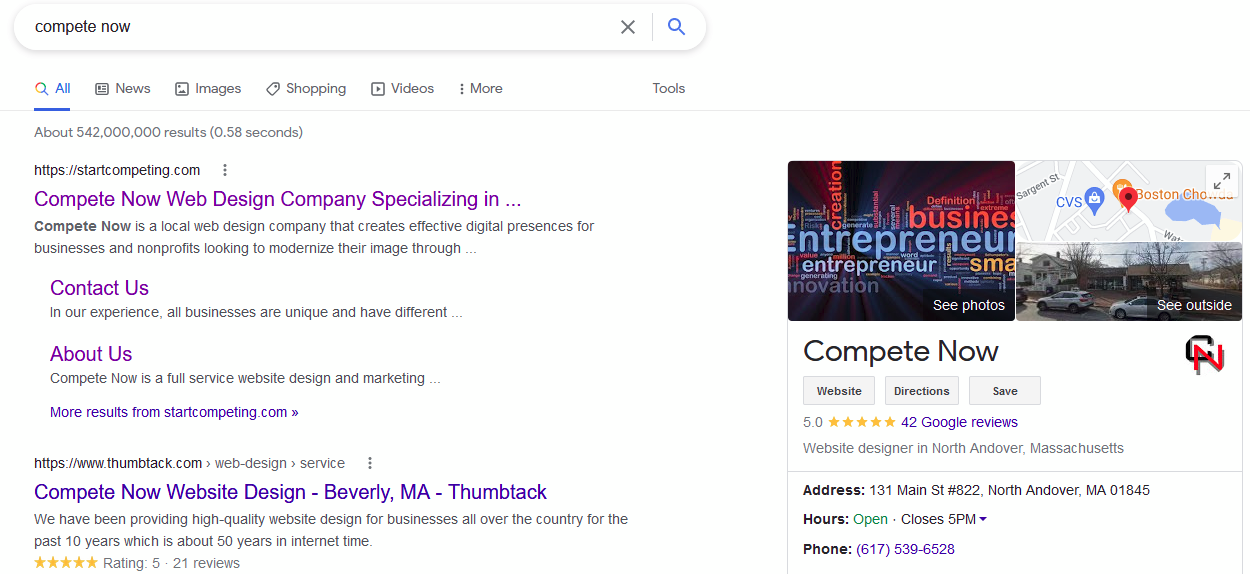Expand business hours next to Closes 5PM
Viewport: 1250px width, 574px height.
[x=983, y=519]
